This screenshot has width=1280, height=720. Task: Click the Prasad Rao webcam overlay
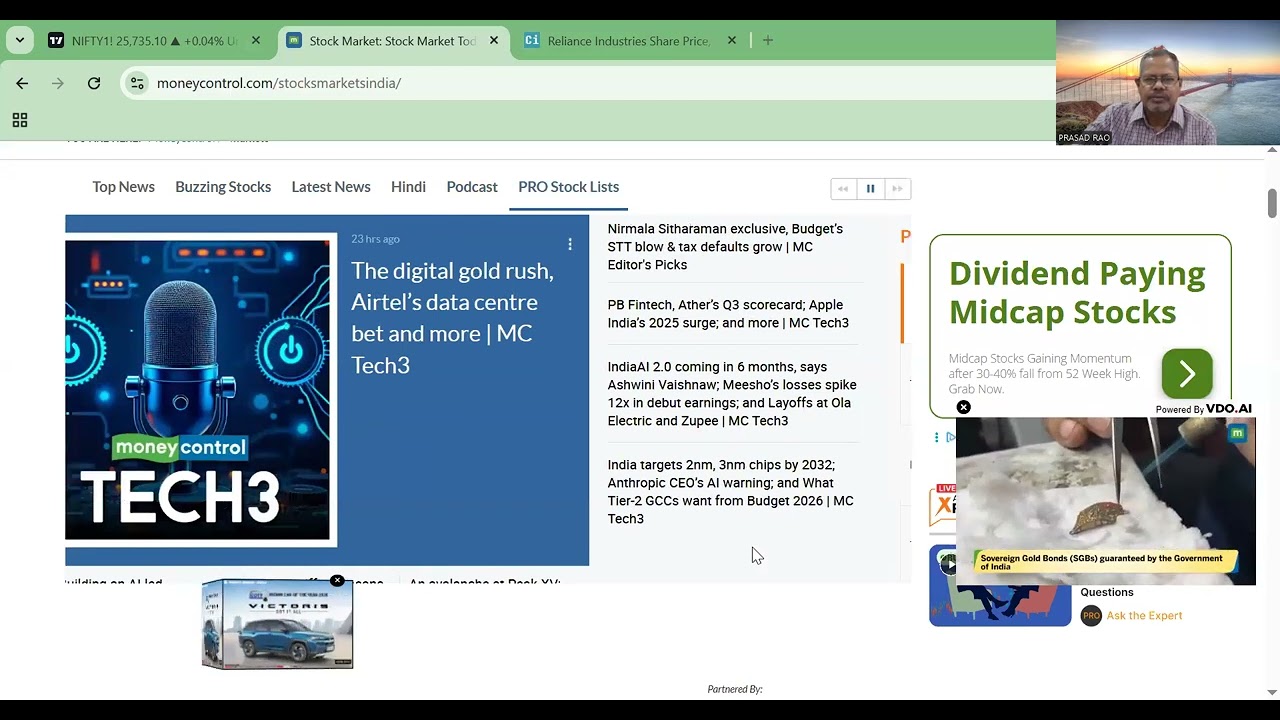point(1168,83)
